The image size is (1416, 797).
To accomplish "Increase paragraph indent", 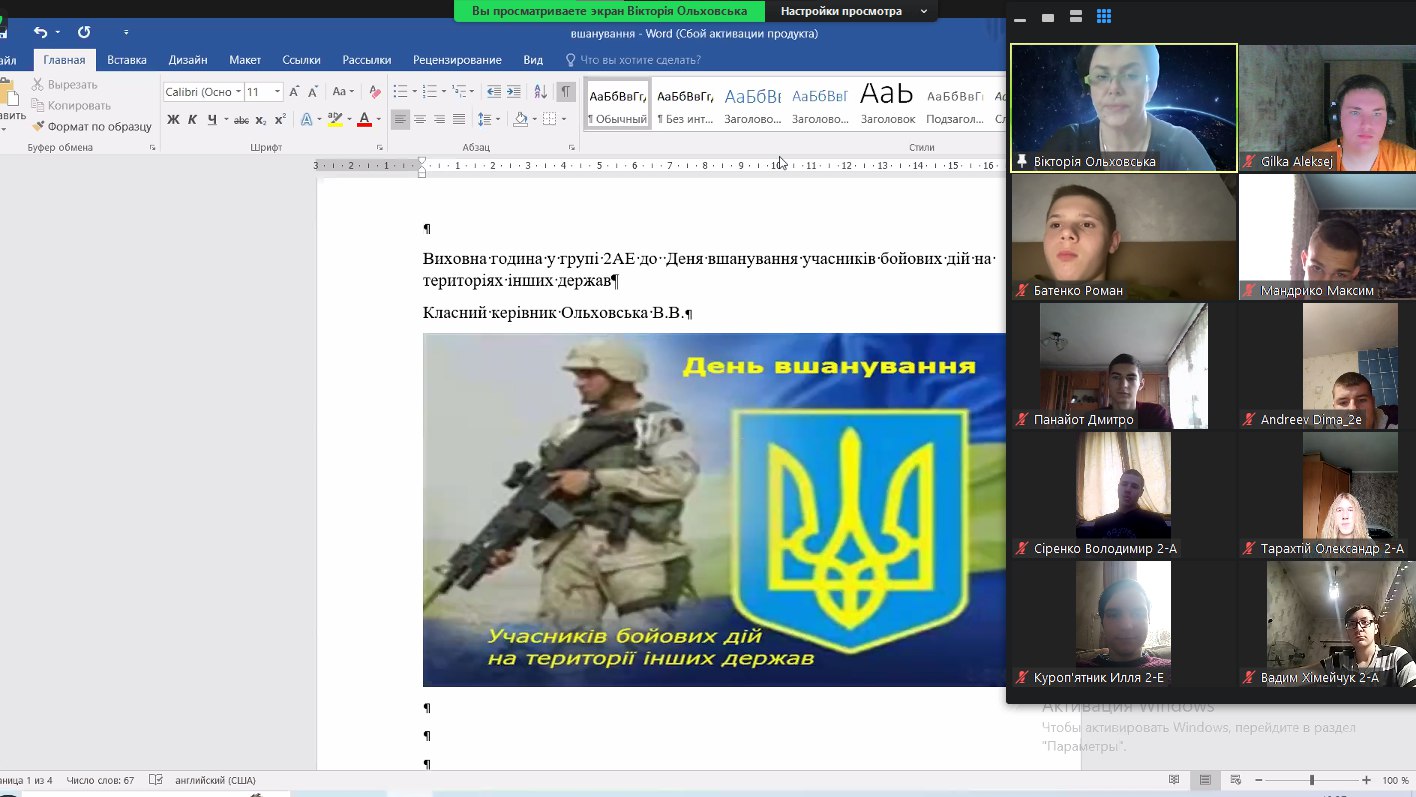I will click(x=514, y=92).
